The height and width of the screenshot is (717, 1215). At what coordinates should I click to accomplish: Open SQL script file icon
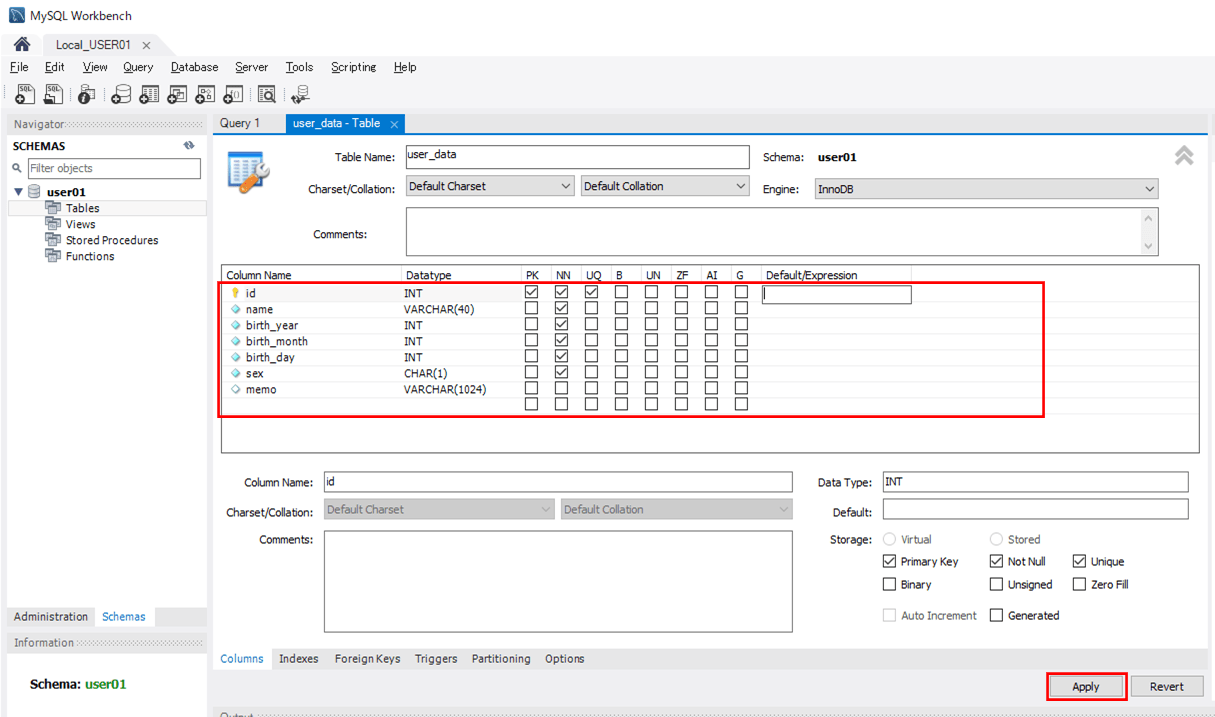pyautogui.click(x=53, y=95)
